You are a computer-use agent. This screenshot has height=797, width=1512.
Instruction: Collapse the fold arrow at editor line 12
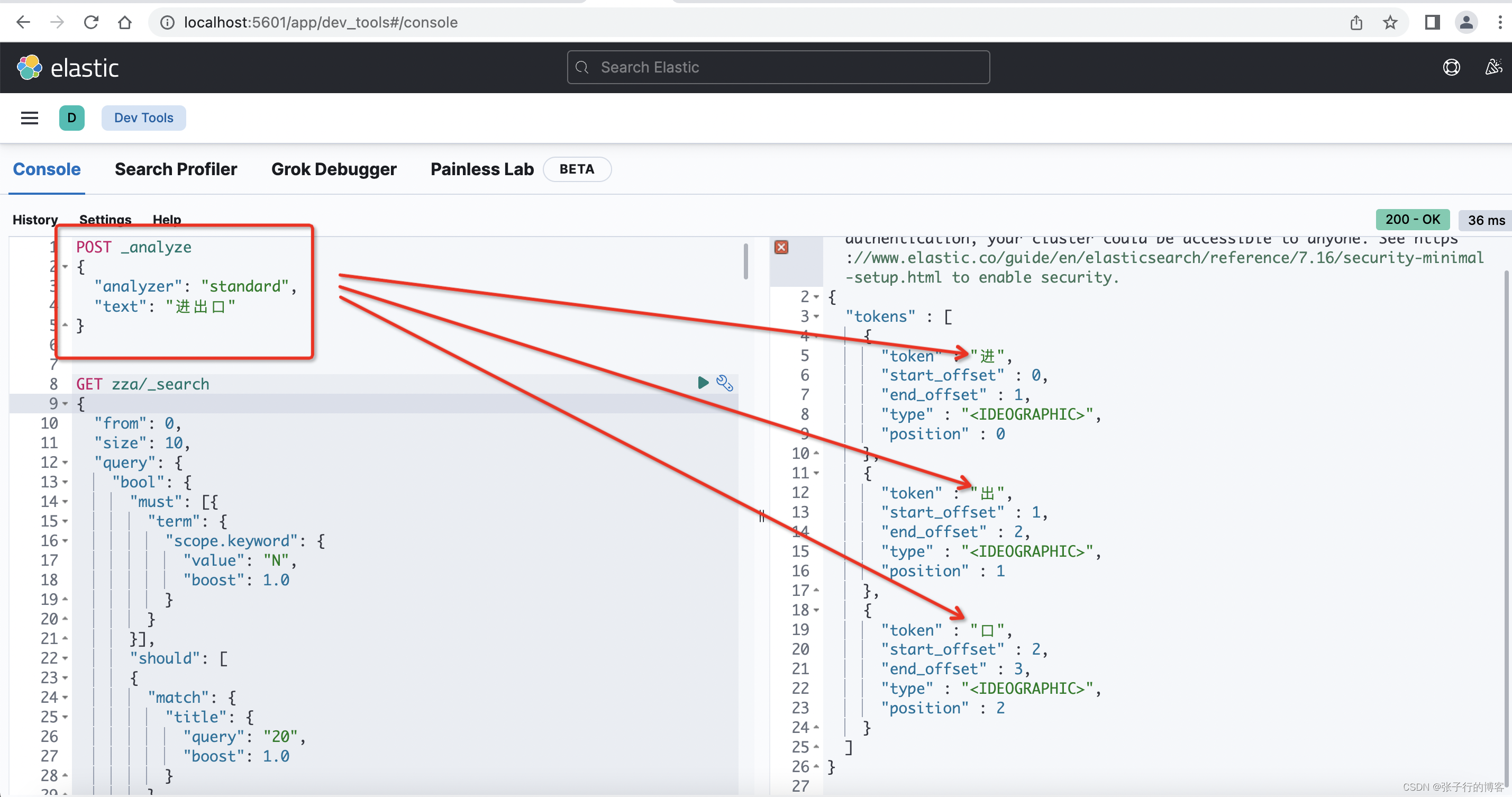(x=65, y=463)
